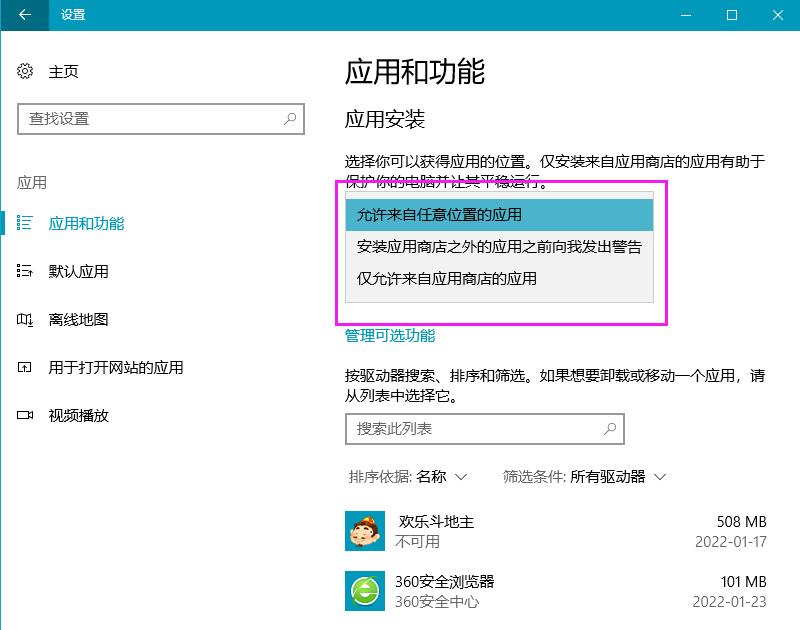
Task: Click the 搜索此列表 search box
Action: point(485,429)
